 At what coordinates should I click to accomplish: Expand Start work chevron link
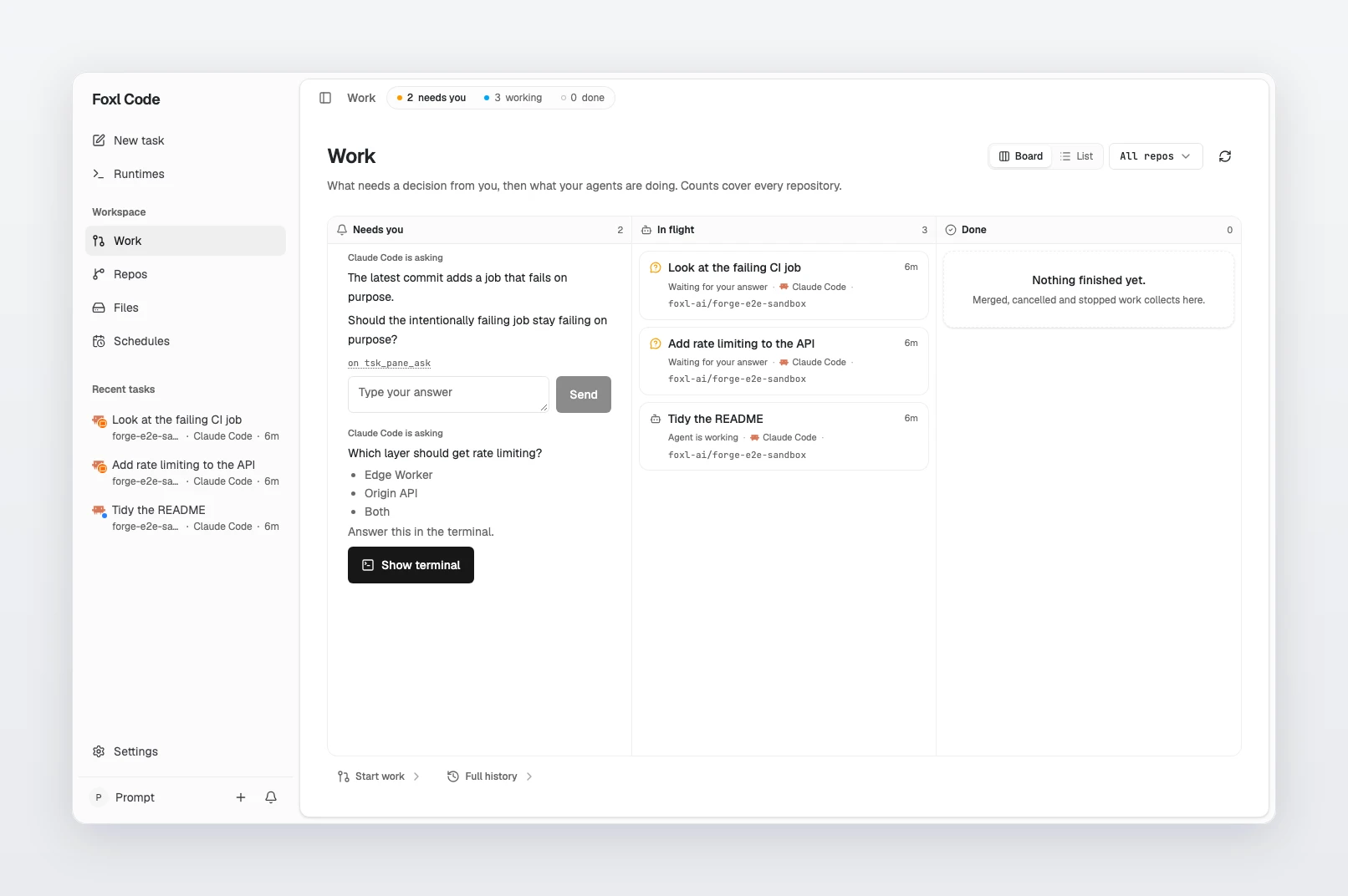[x=379, y=776]
